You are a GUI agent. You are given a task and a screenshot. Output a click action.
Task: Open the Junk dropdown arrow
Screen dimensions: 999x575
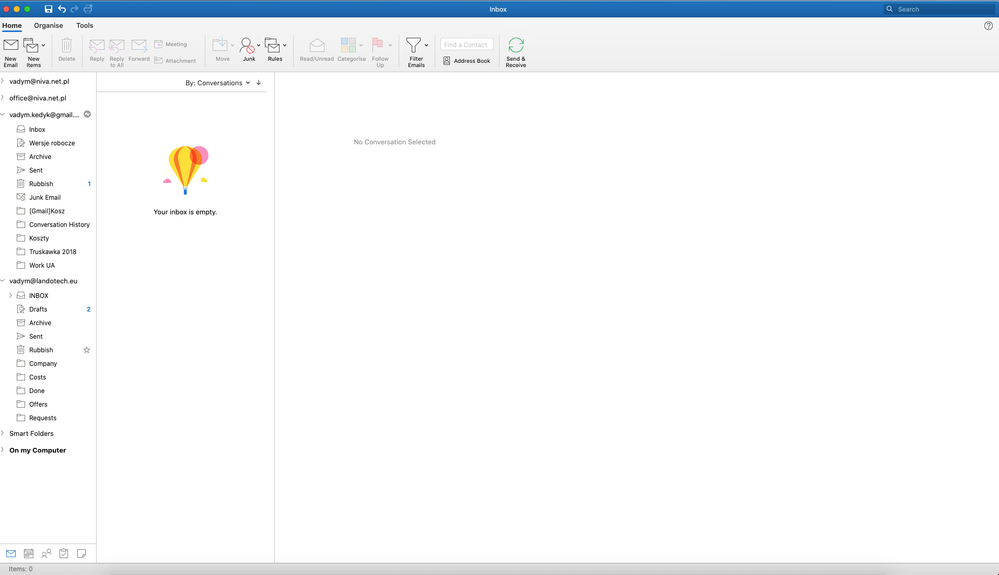pyautogui.click(x=259, y=45)
